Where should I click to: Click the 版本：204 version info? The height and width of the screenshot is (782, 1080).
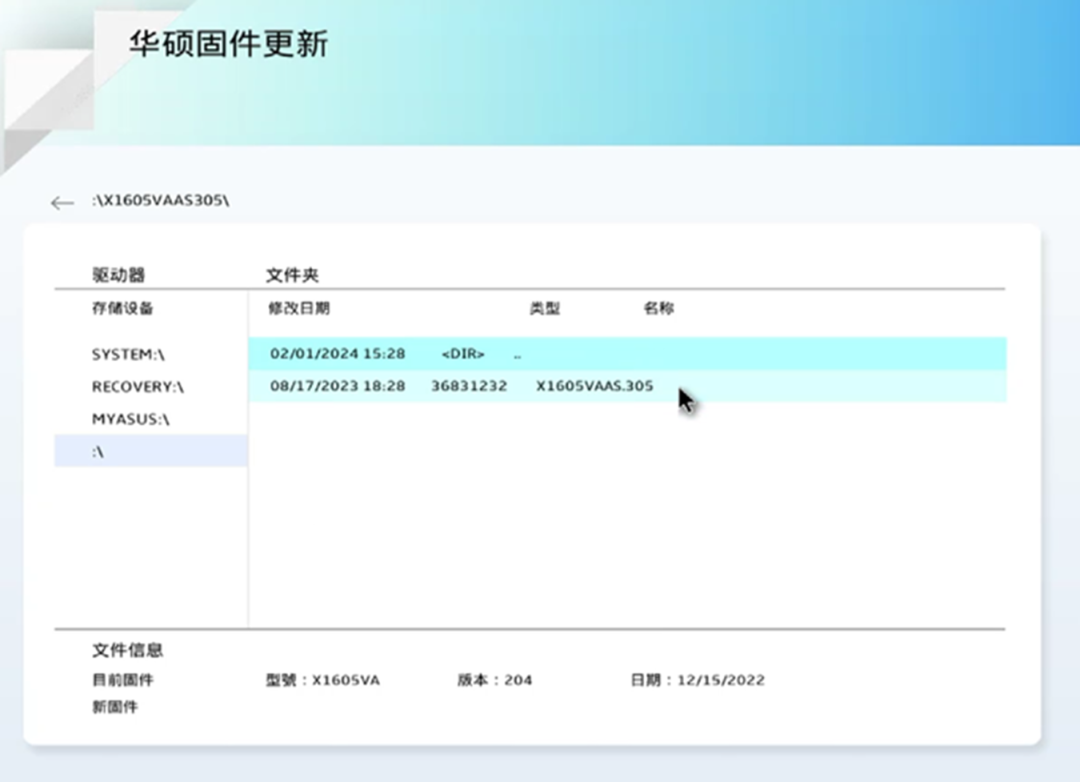[x=495, y=680]
